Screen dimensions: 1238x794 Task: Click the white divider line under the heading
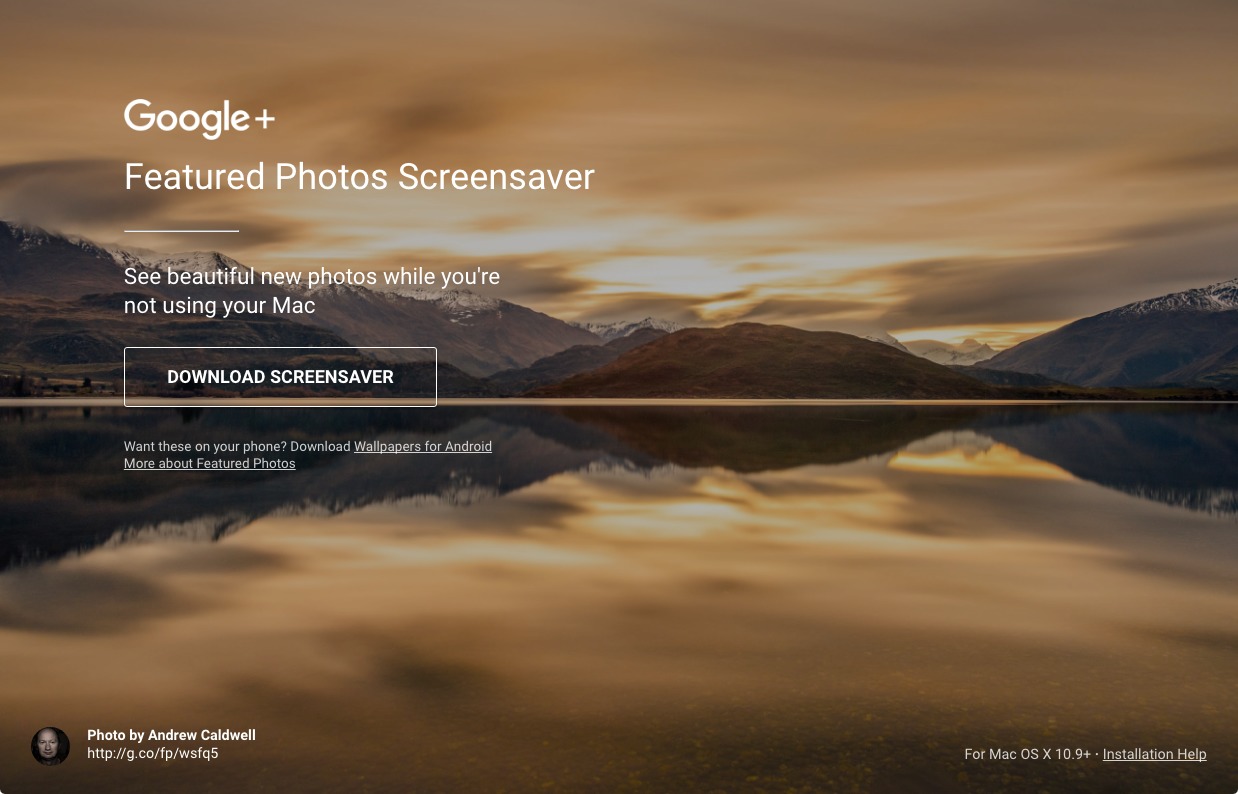181,230
